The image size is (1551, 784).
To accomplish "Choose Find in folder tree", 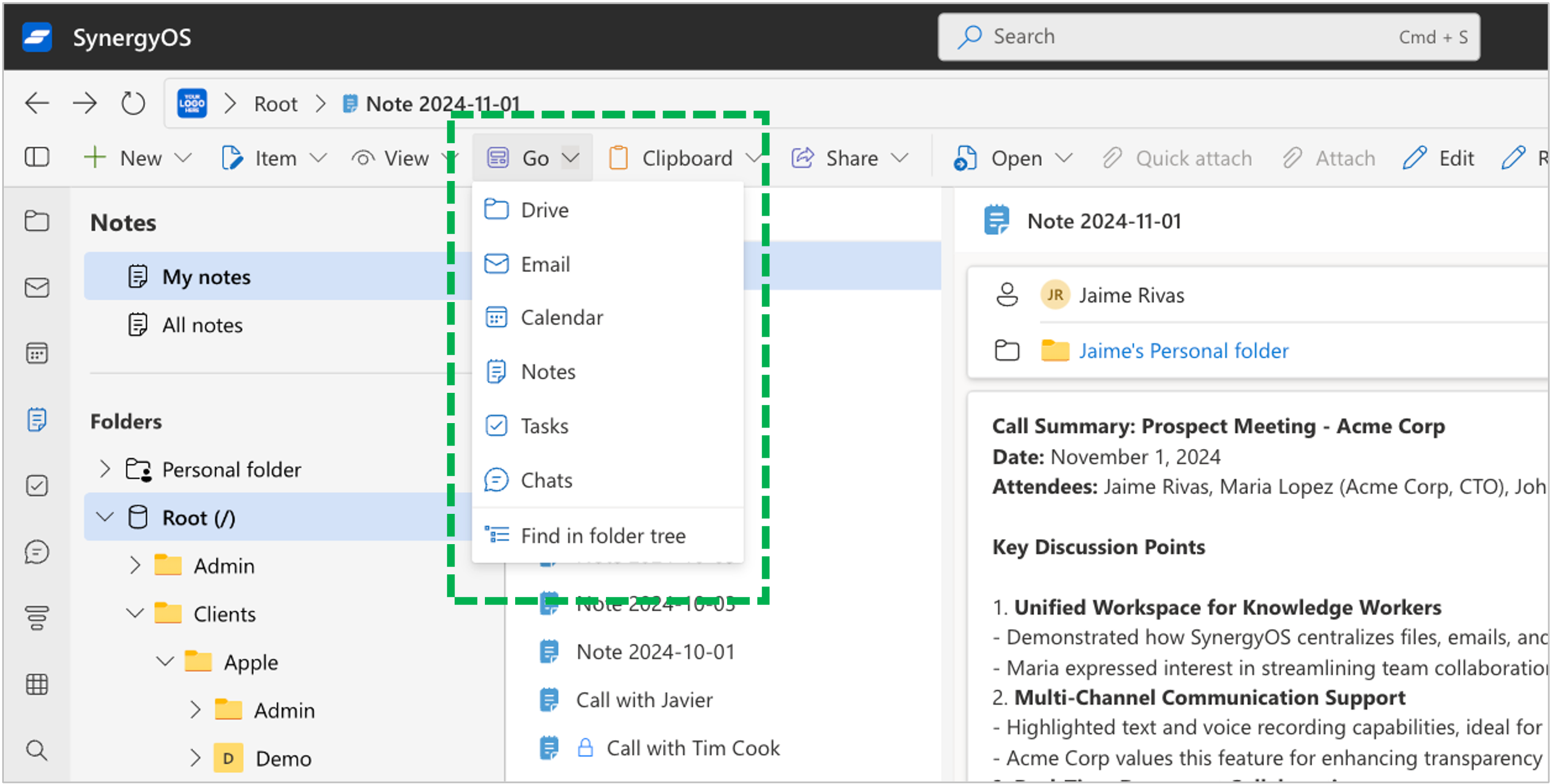I will (608, 535).
